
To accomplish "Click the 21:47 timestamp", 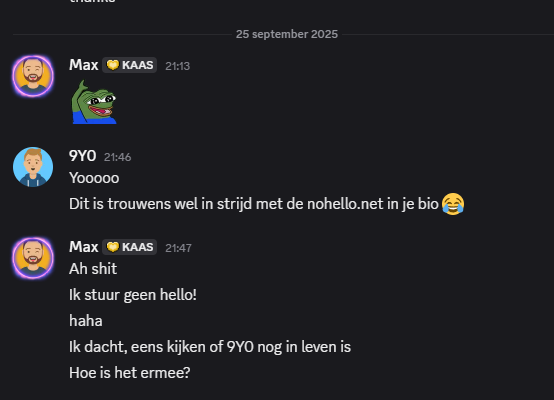I will click(x=178, y=248).
